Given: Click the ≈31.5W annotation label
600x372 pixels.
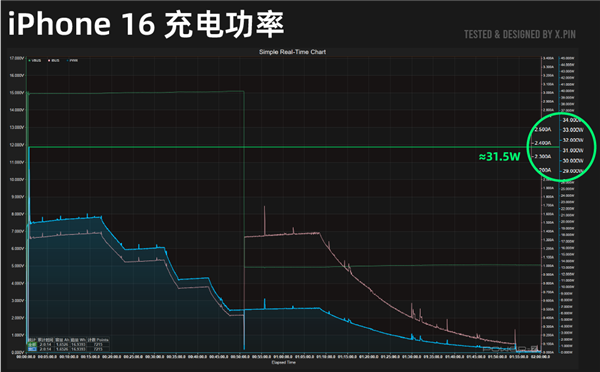Looking at the screenshot, I should [x=499, y=157].
